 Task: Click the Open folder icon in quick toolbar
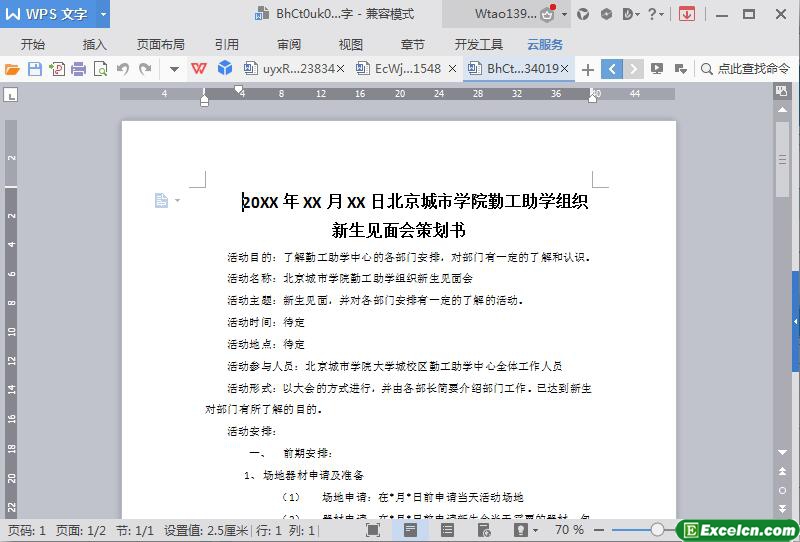[x=12, y=68]
